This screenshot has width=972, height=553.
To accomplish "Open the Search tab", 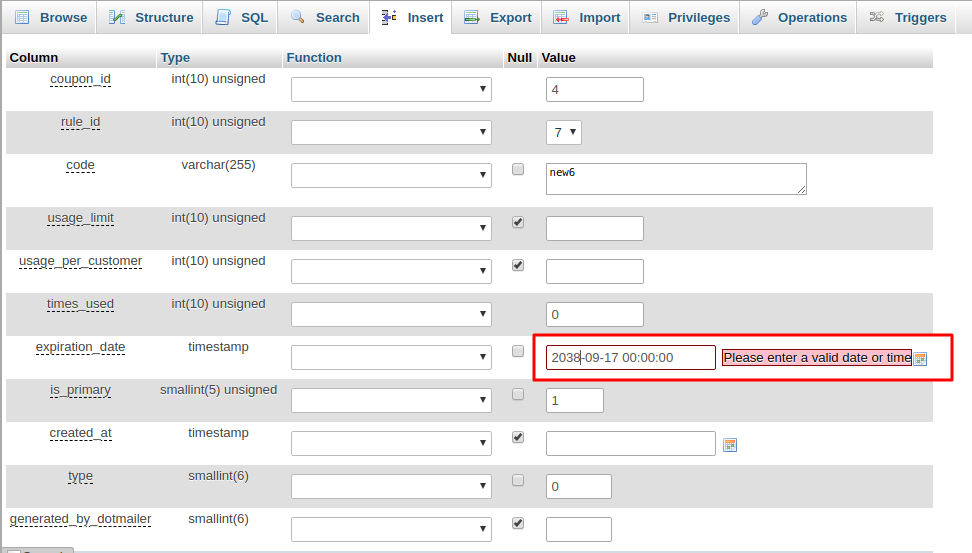I will point(324,17).
